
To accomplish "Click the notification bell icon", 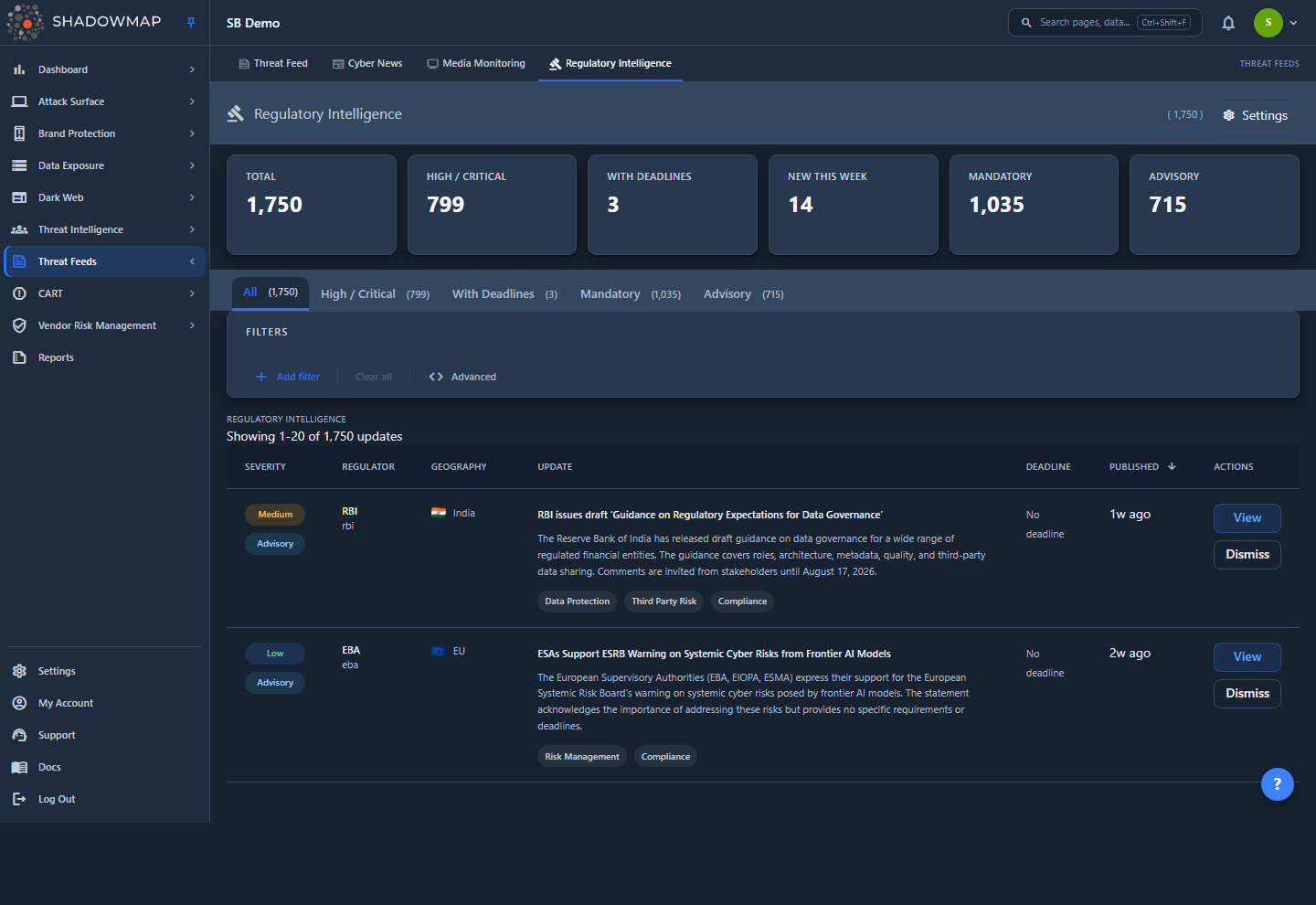I will [x=1228, y=23].
